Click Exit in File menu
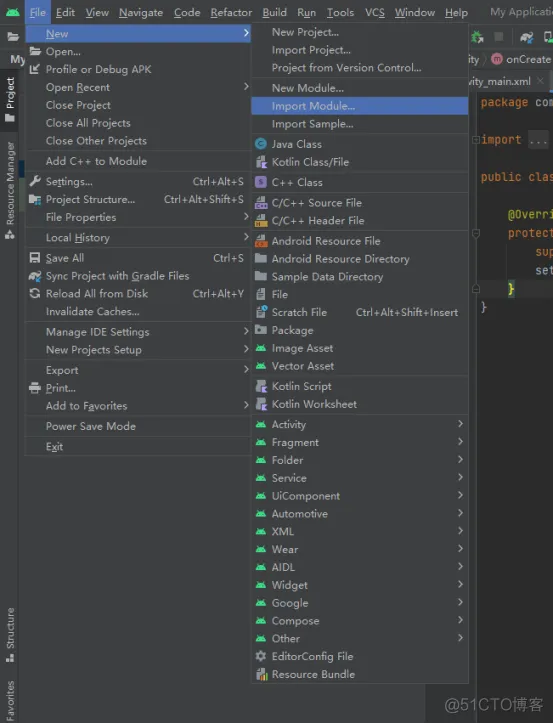Viewport: 554px width, 724px height. click(x=138, y=446)
